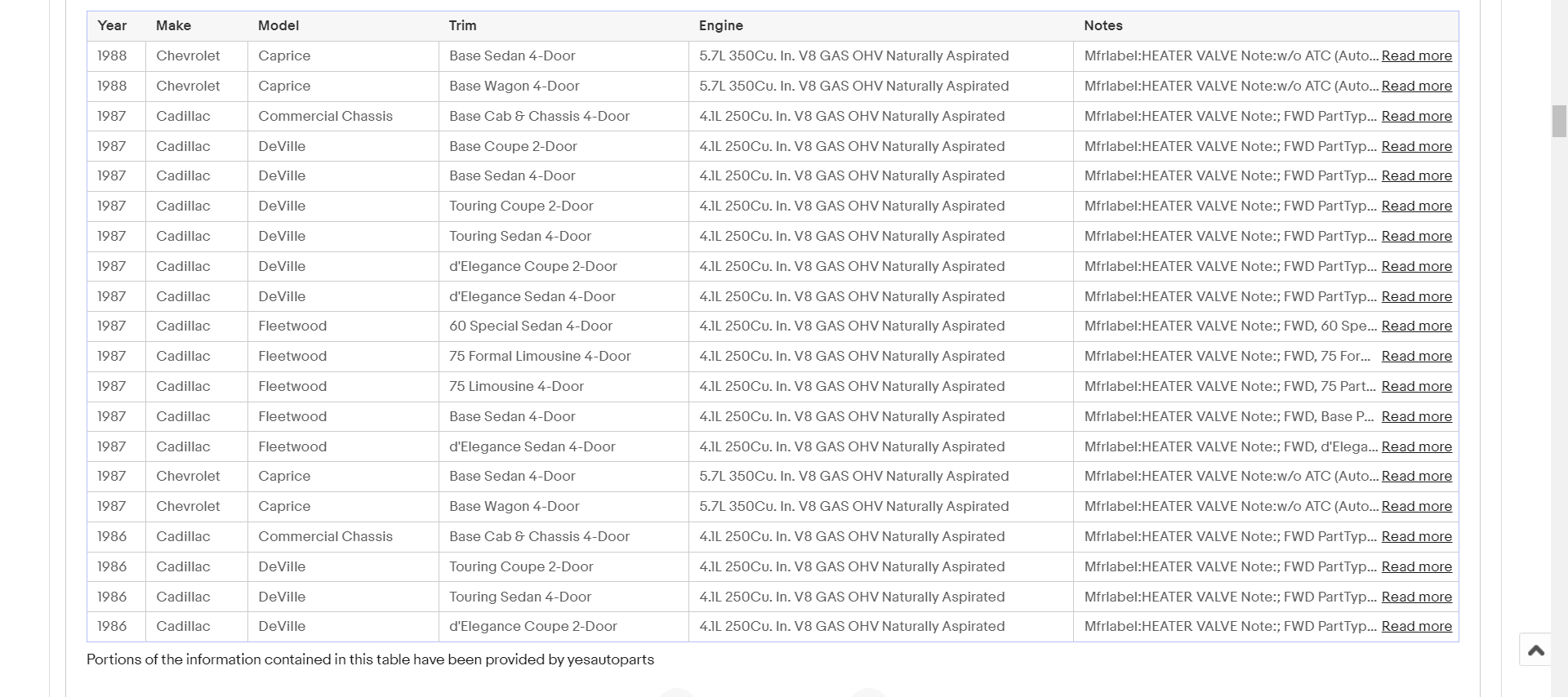Show notes for Fleetwood 75 Formal Limousine
The image size is (1568, 697).
1416,357
